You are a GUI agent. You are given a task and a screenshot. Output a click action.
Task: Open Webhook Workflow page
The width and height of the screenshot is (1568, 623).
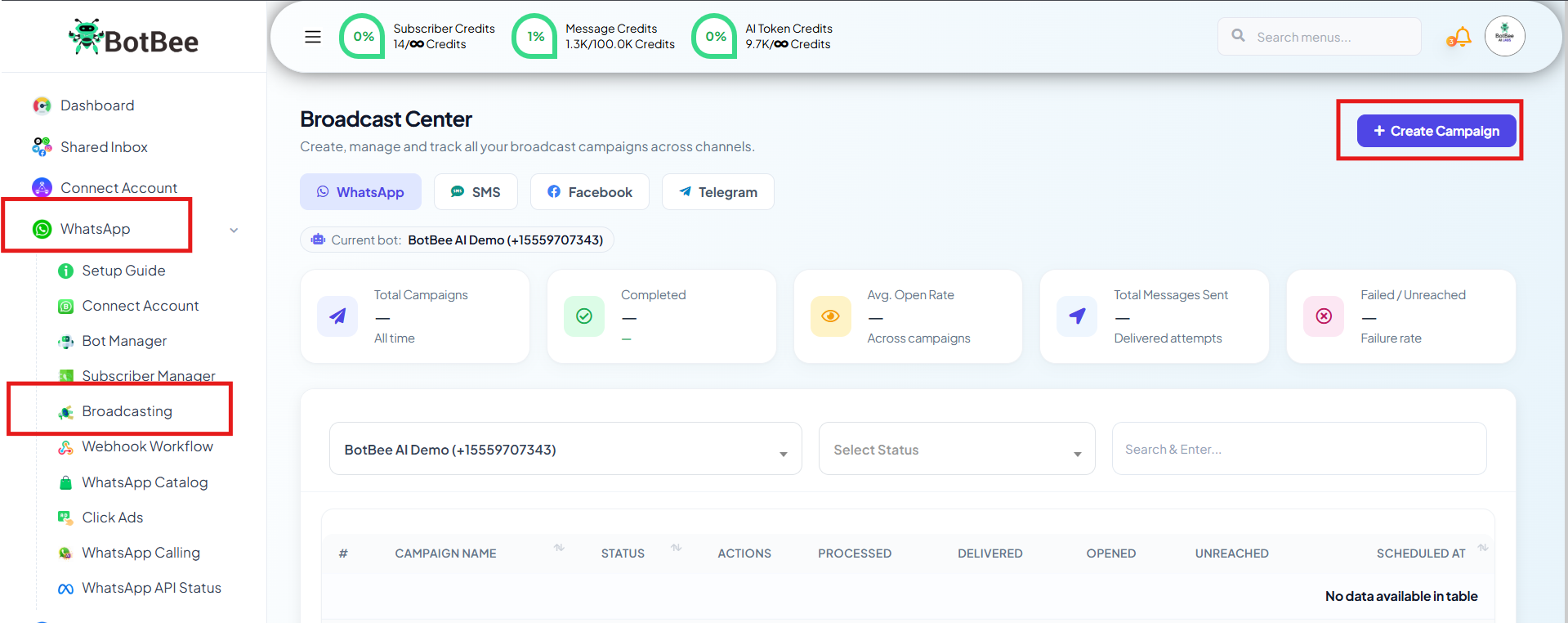point(147,446)
